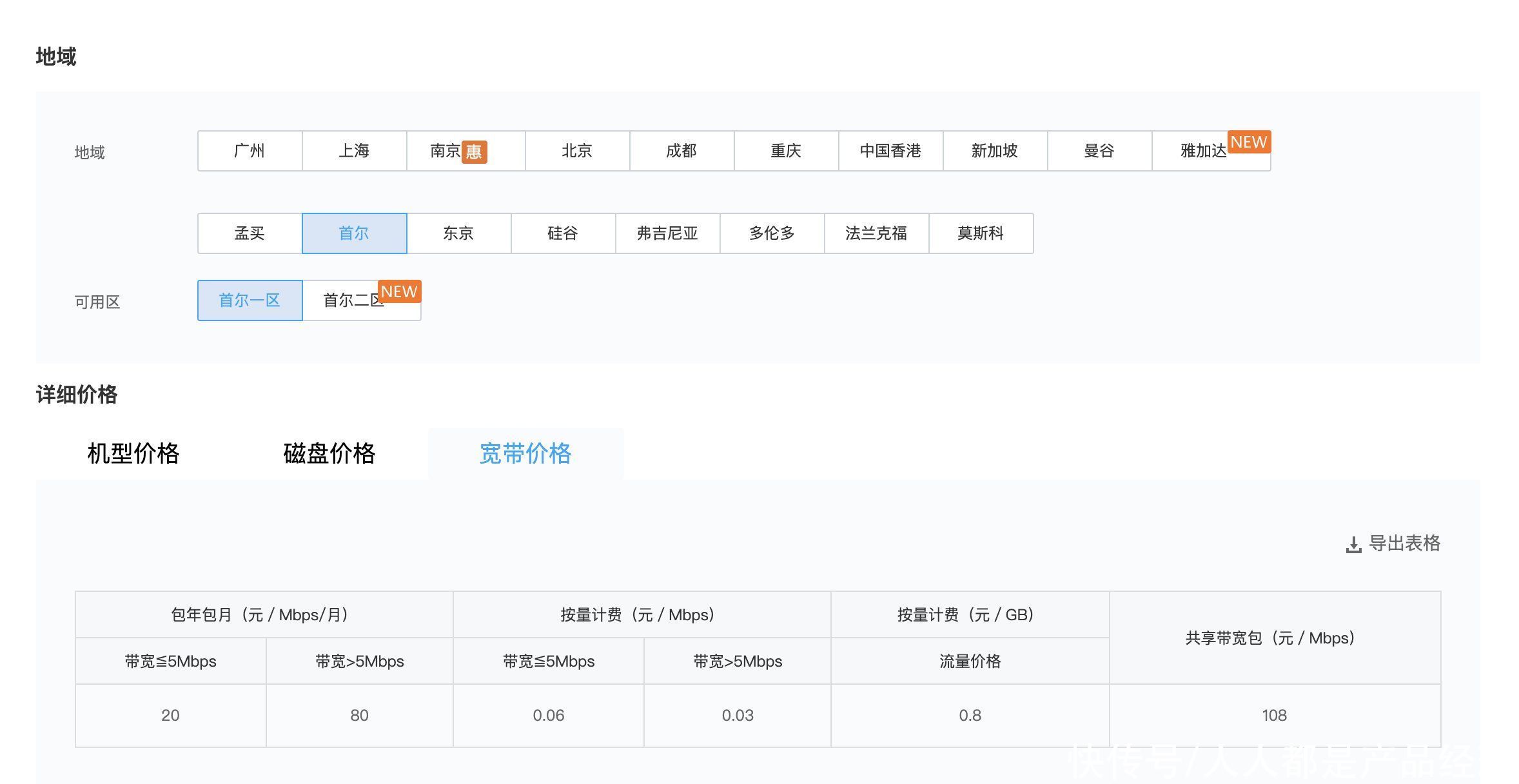Select the 重庆 region
This screenshot has width=1519, height=784.
(x=787, y=151)
